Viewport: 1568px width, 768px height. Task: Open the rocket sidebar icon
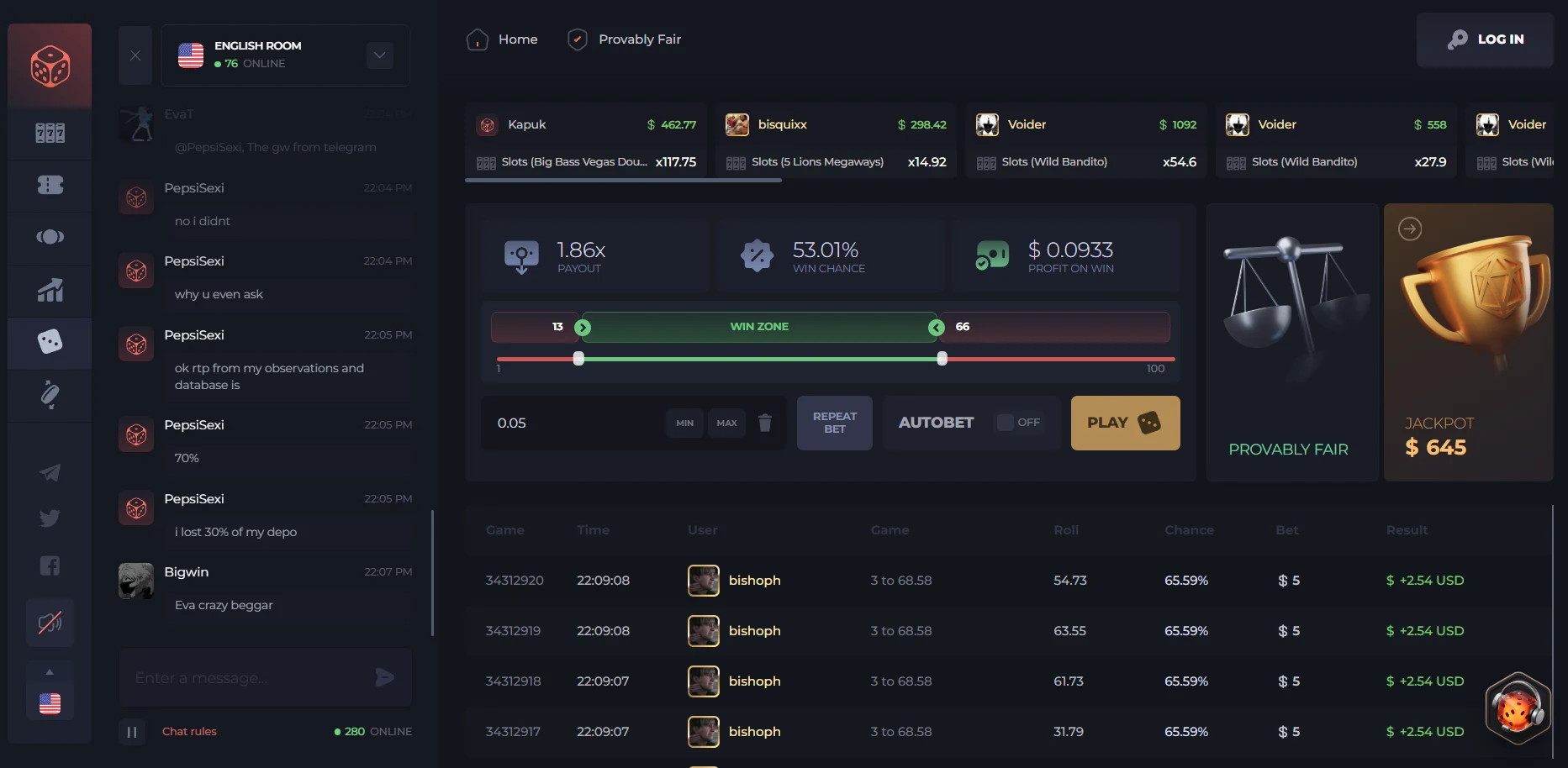(50, 394)
